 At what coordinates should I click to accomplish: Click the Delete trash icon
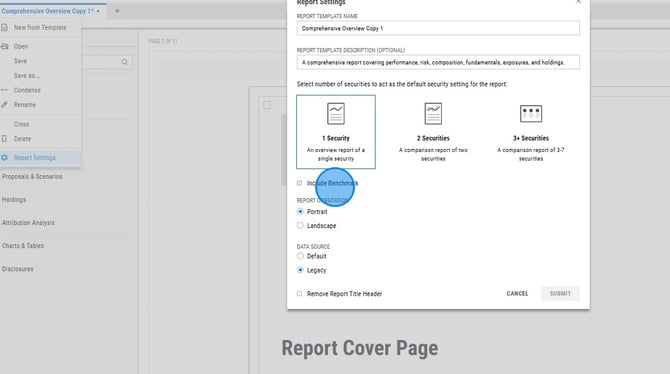coord(4,138)
